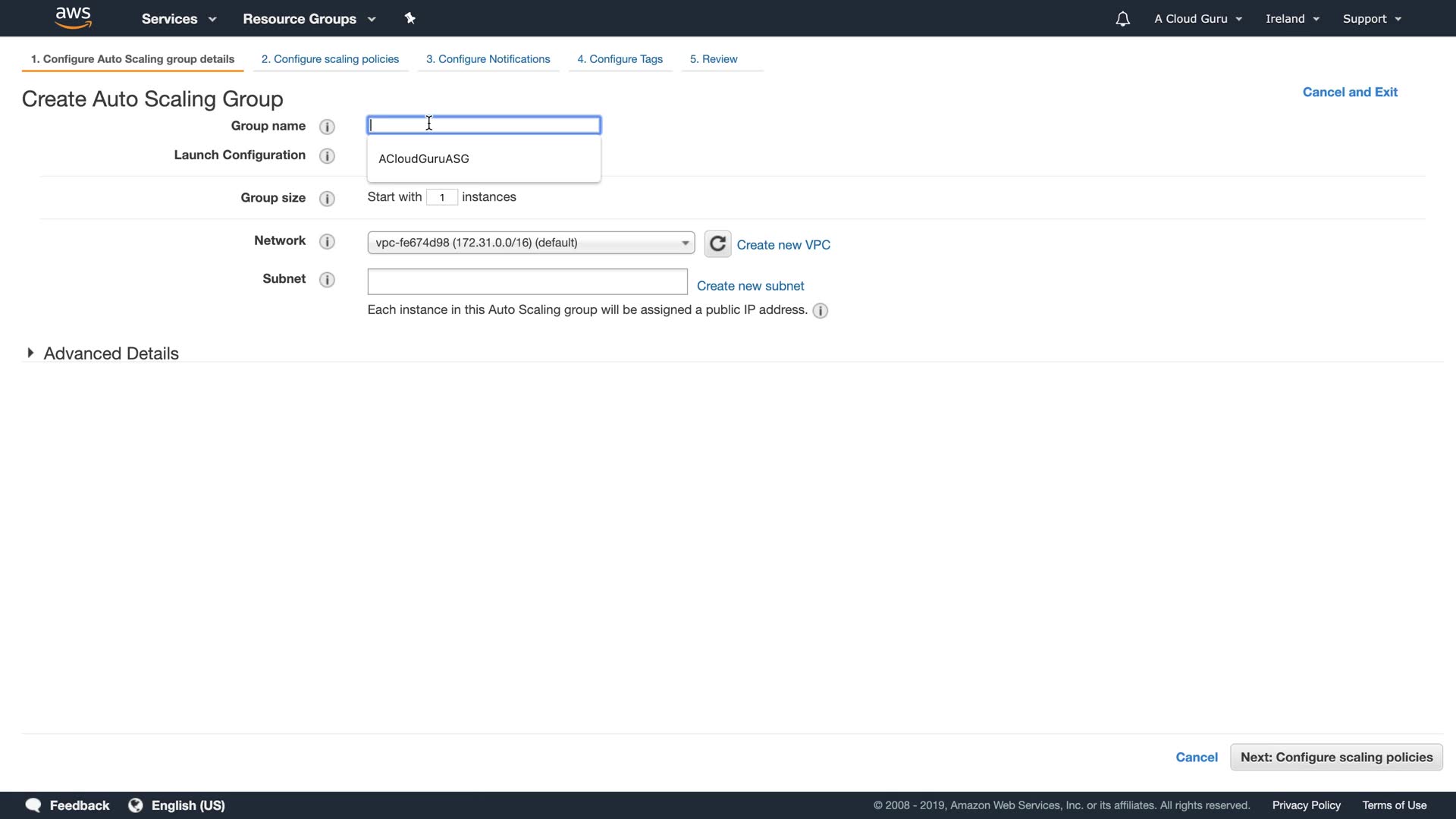Viewport: 1456px width, 819px height.
Task: Switch to Configure scaling policies tab
Action: tap(330, 59)
